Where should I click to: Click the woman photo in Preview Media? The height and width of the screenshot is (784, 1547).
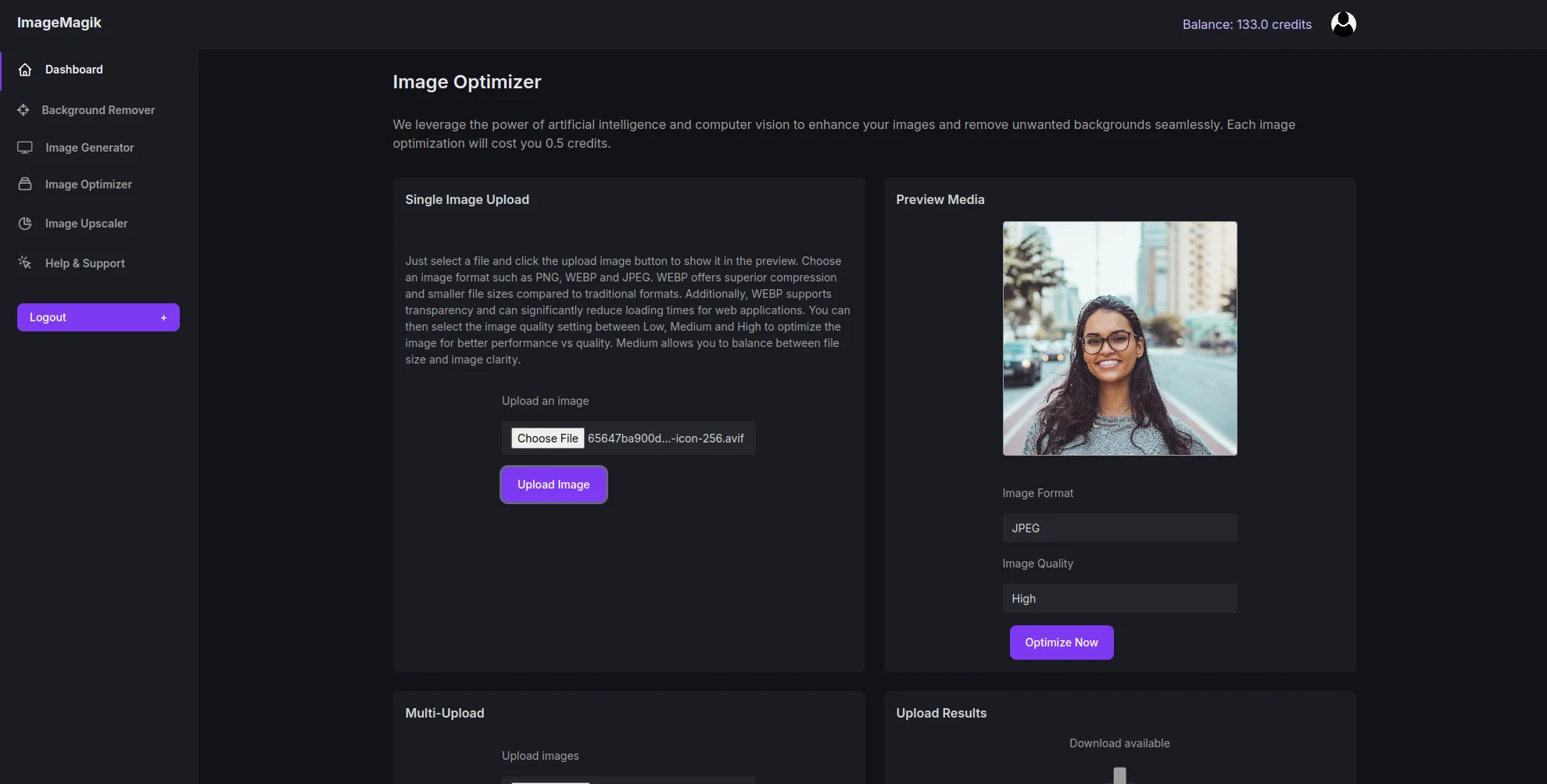[1119, 338]
